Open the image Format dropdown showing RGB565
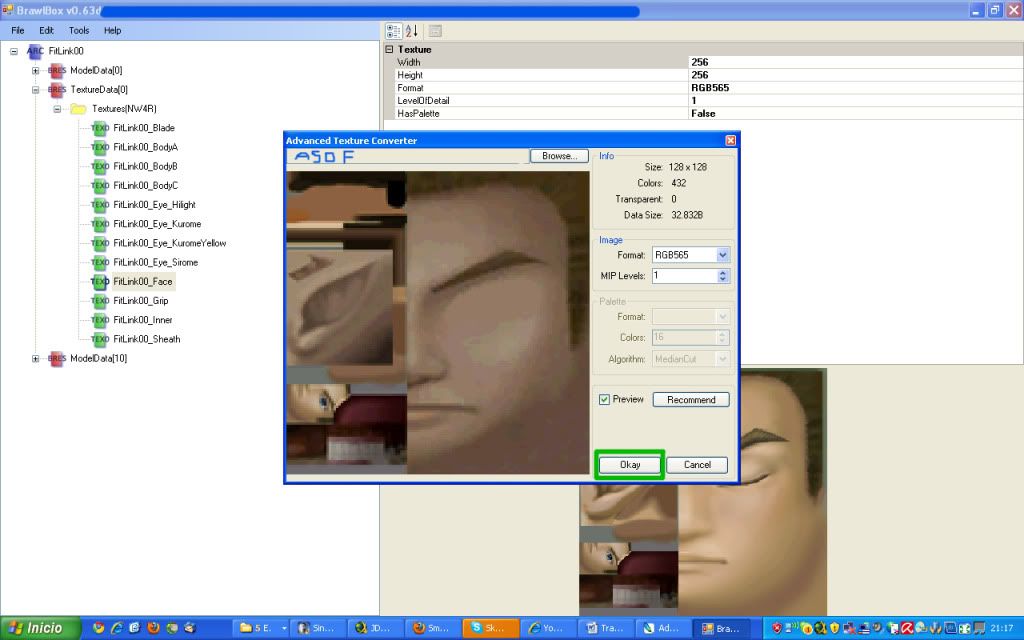 [723, 255]
